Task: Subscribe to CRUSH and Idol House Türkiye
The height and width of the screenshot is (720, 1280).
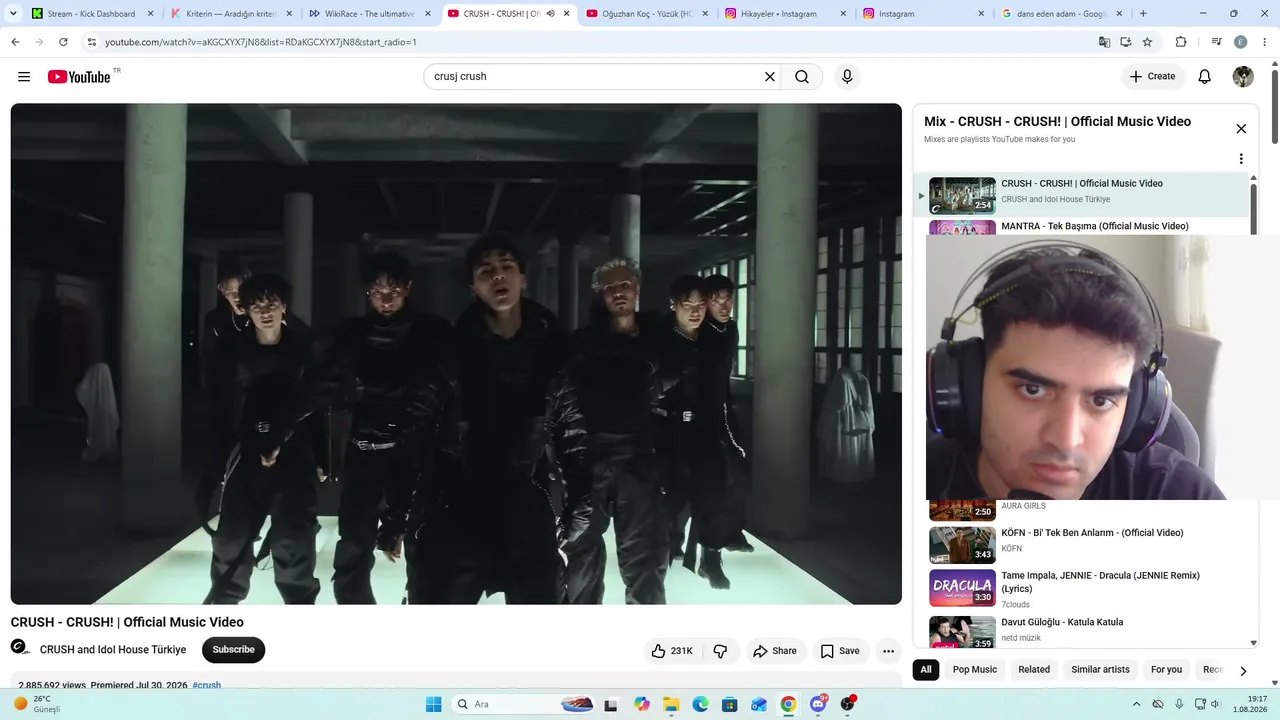Action: (233, 650)
